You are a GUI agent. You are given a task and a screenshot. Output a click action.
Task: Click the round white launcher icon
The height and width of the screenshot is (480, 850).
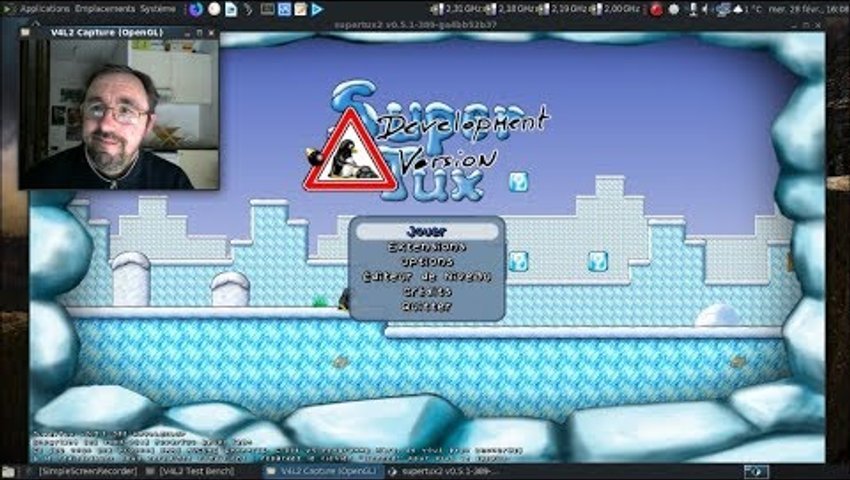tap(214, 9)
